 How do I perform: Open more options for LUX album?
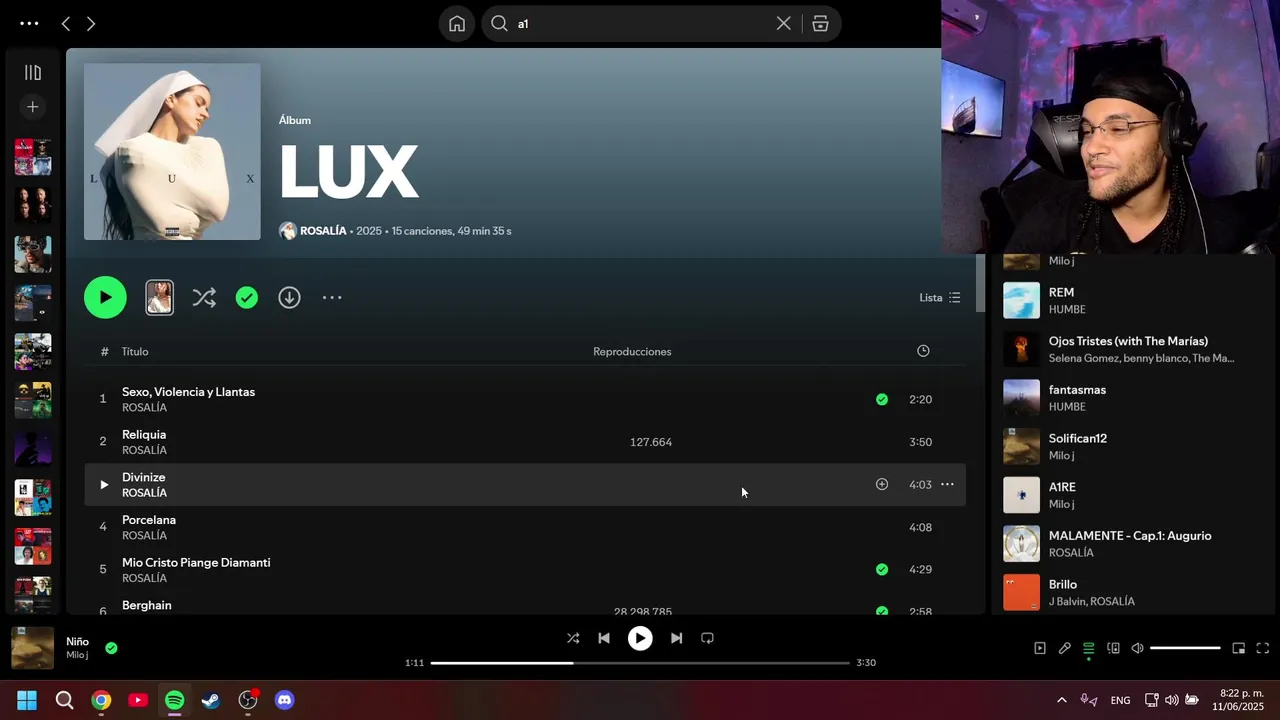(x=332, y=297)
